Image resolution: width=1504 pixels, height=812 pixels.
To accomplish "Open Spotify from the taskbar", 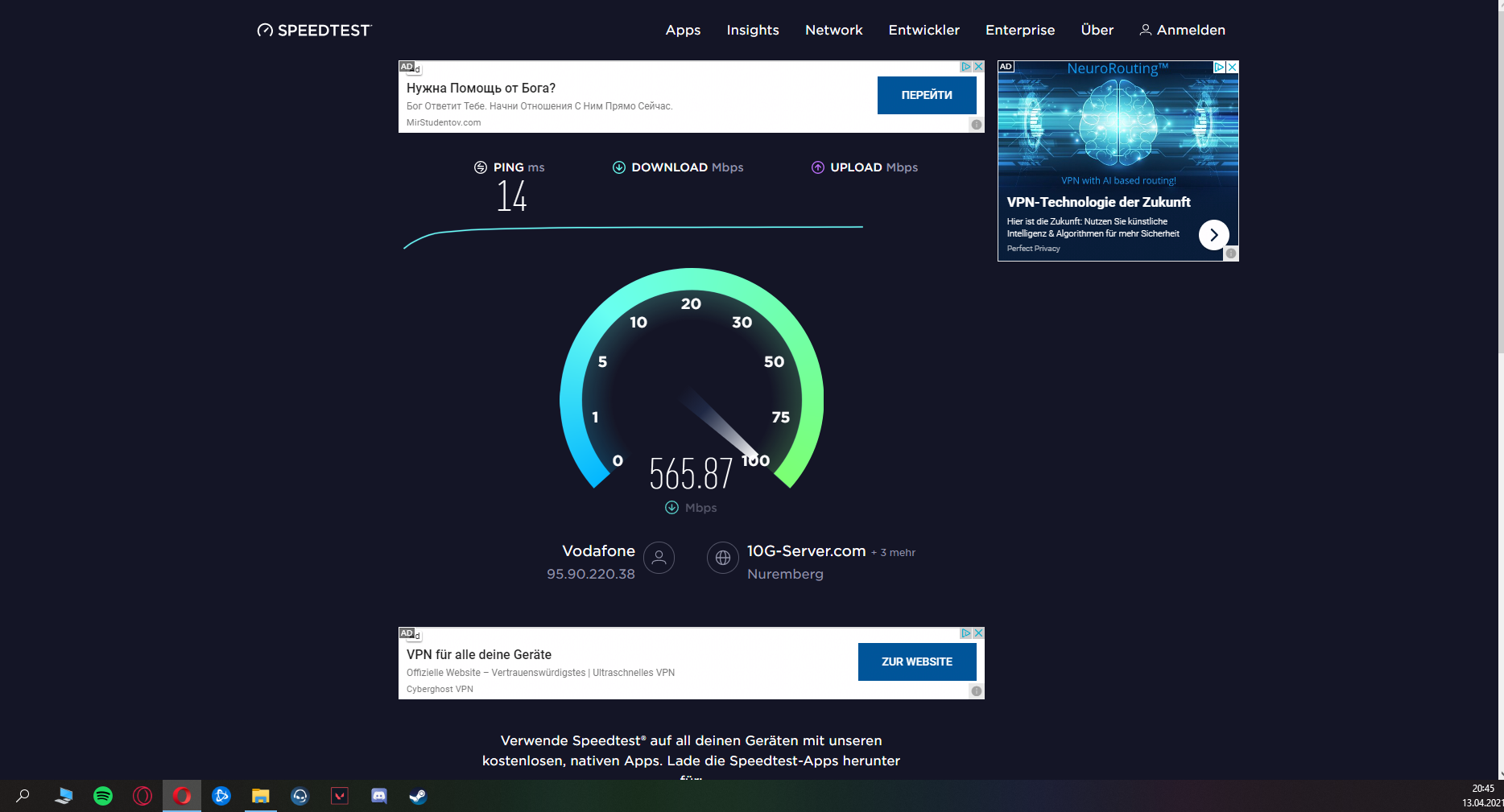I will [103, 796].
